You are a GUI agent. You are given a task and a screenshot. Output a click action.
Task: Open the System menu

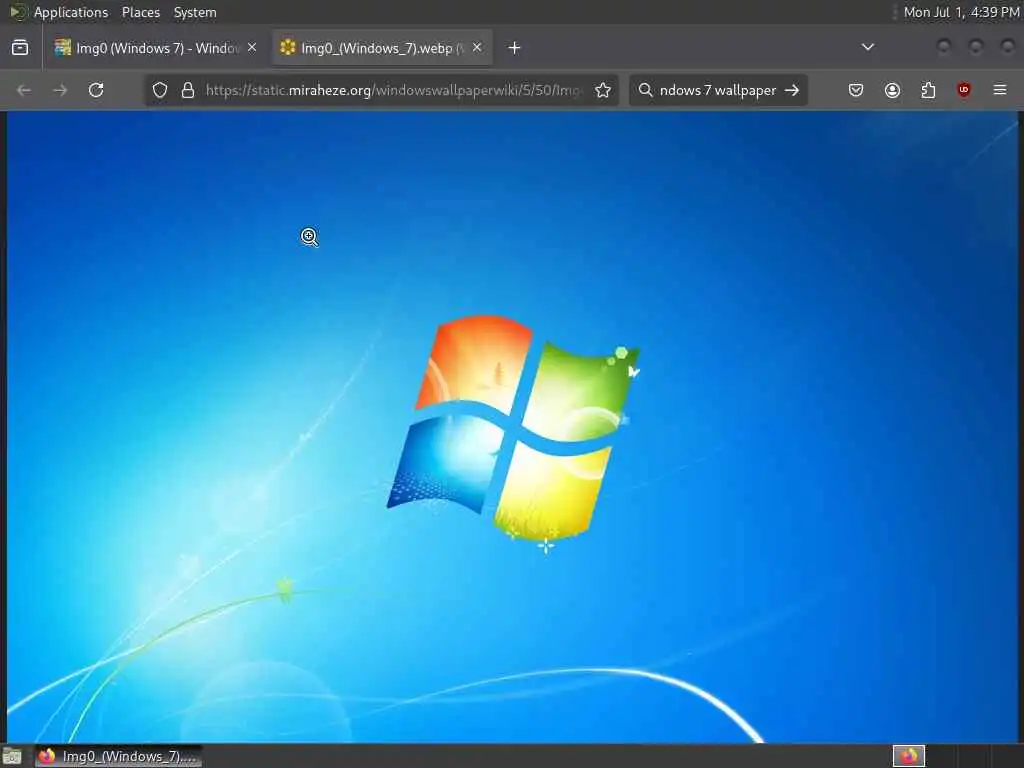[195, 12]
